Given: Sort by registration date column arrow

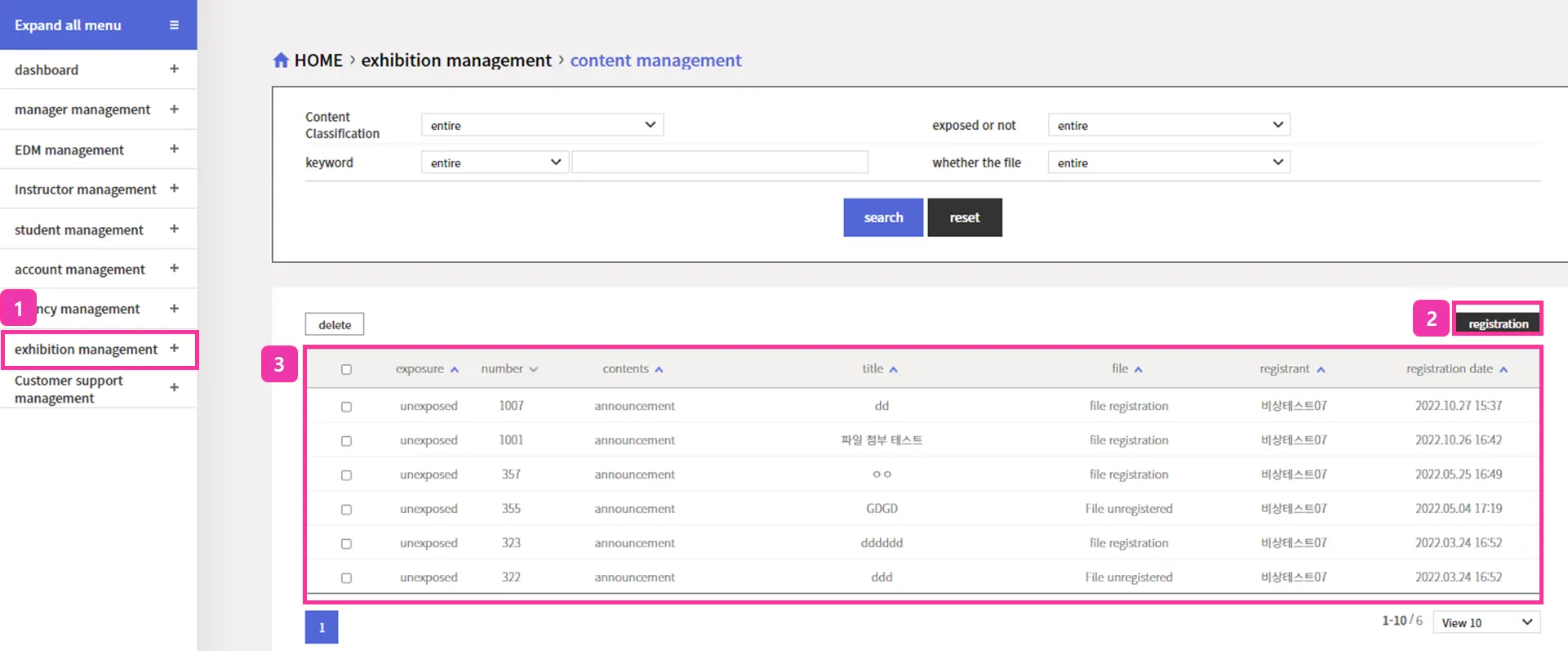Looking at the screenshot, I should (x=1504, y=370).
